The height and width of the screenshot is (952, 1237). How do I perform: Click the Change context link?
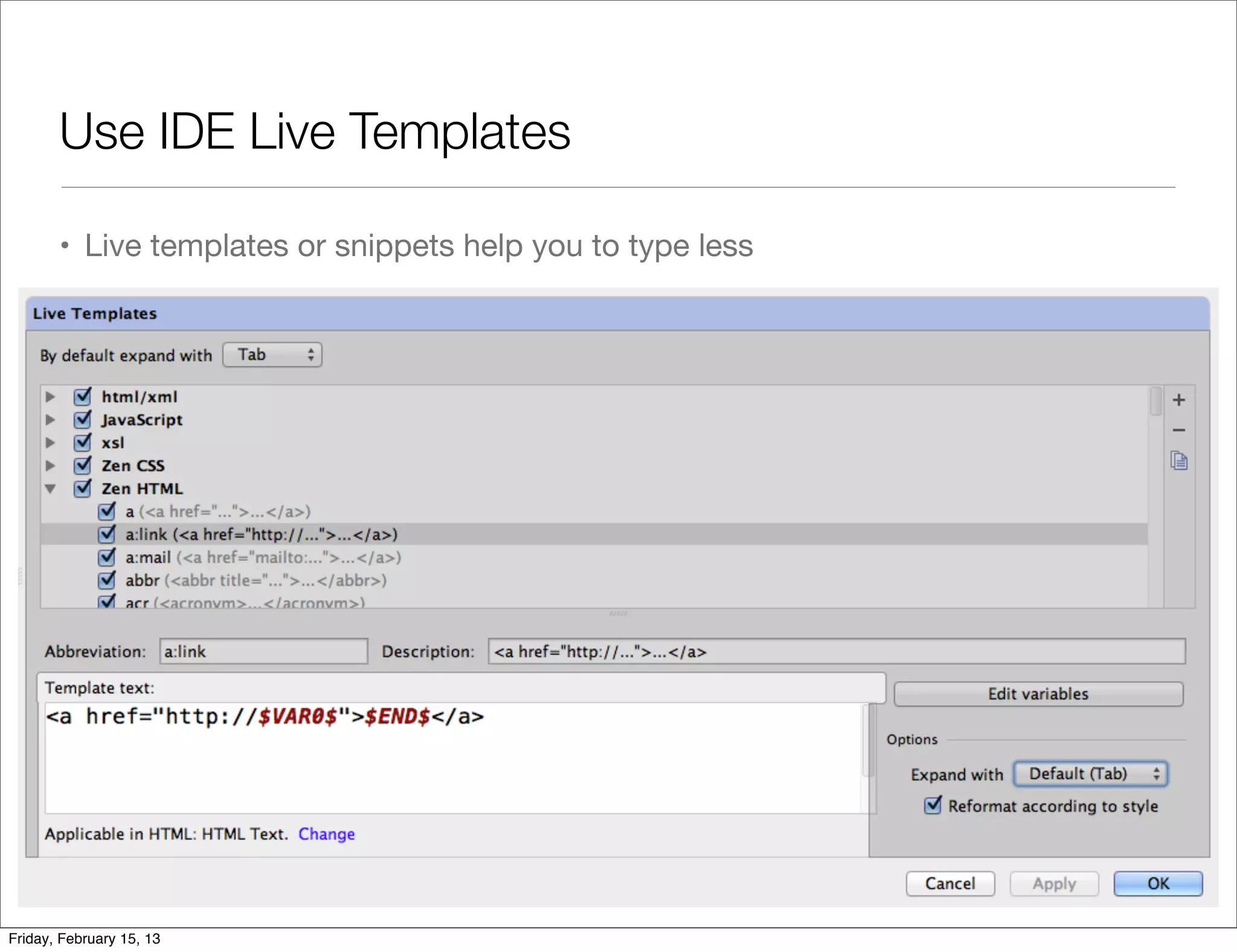click(x=327, y=834)
